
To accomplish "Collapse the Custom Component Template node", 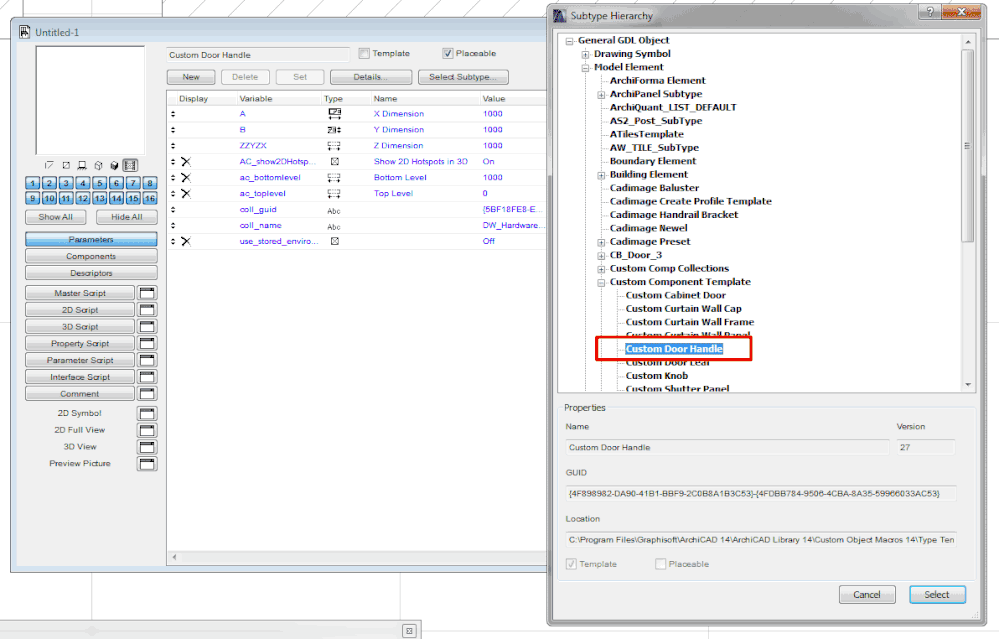I will [x=601, y=282].
